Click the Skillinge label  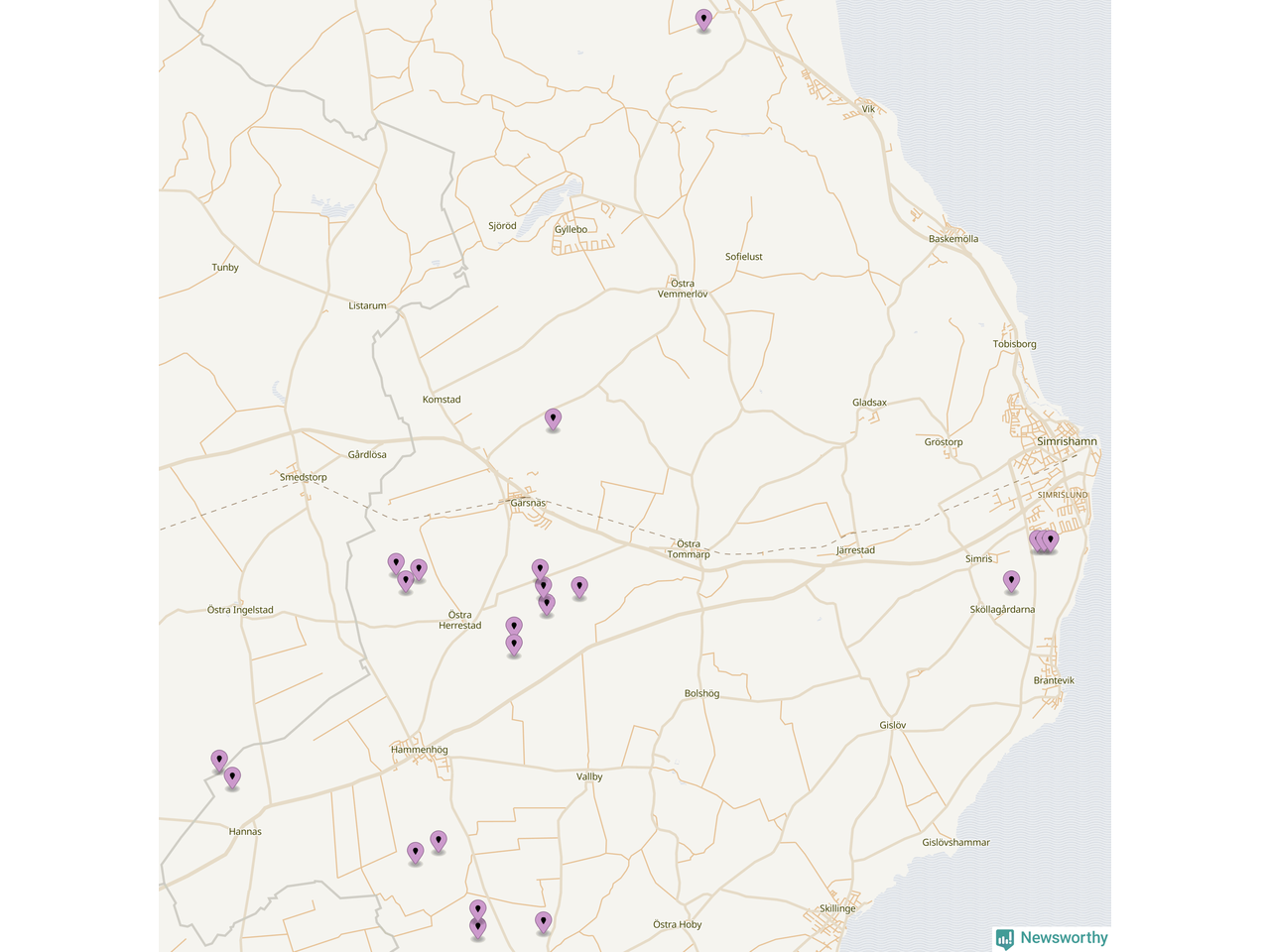(837, 908)
